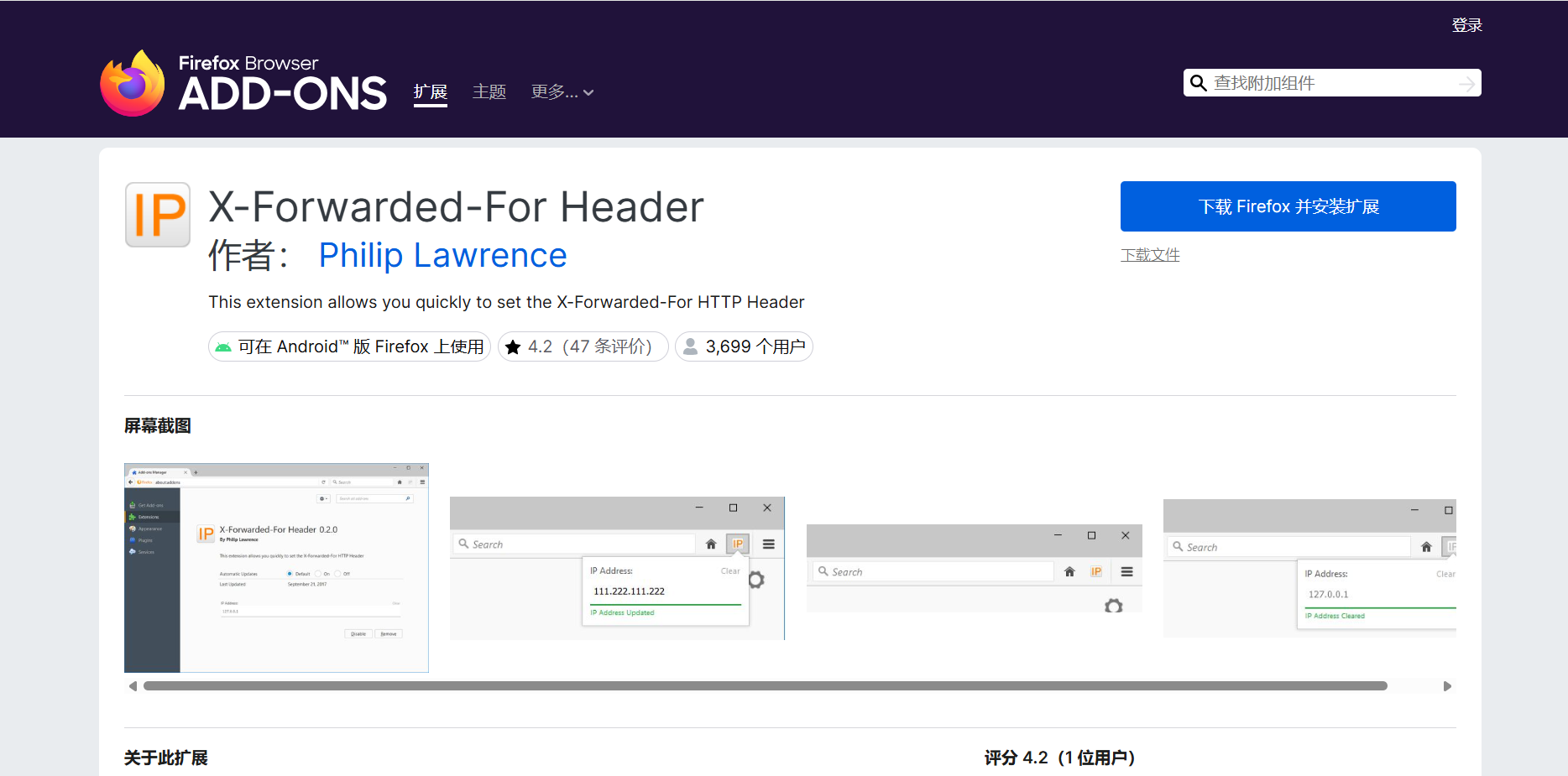Click the 屏幕截图 section heading

(x=158, y=425)
